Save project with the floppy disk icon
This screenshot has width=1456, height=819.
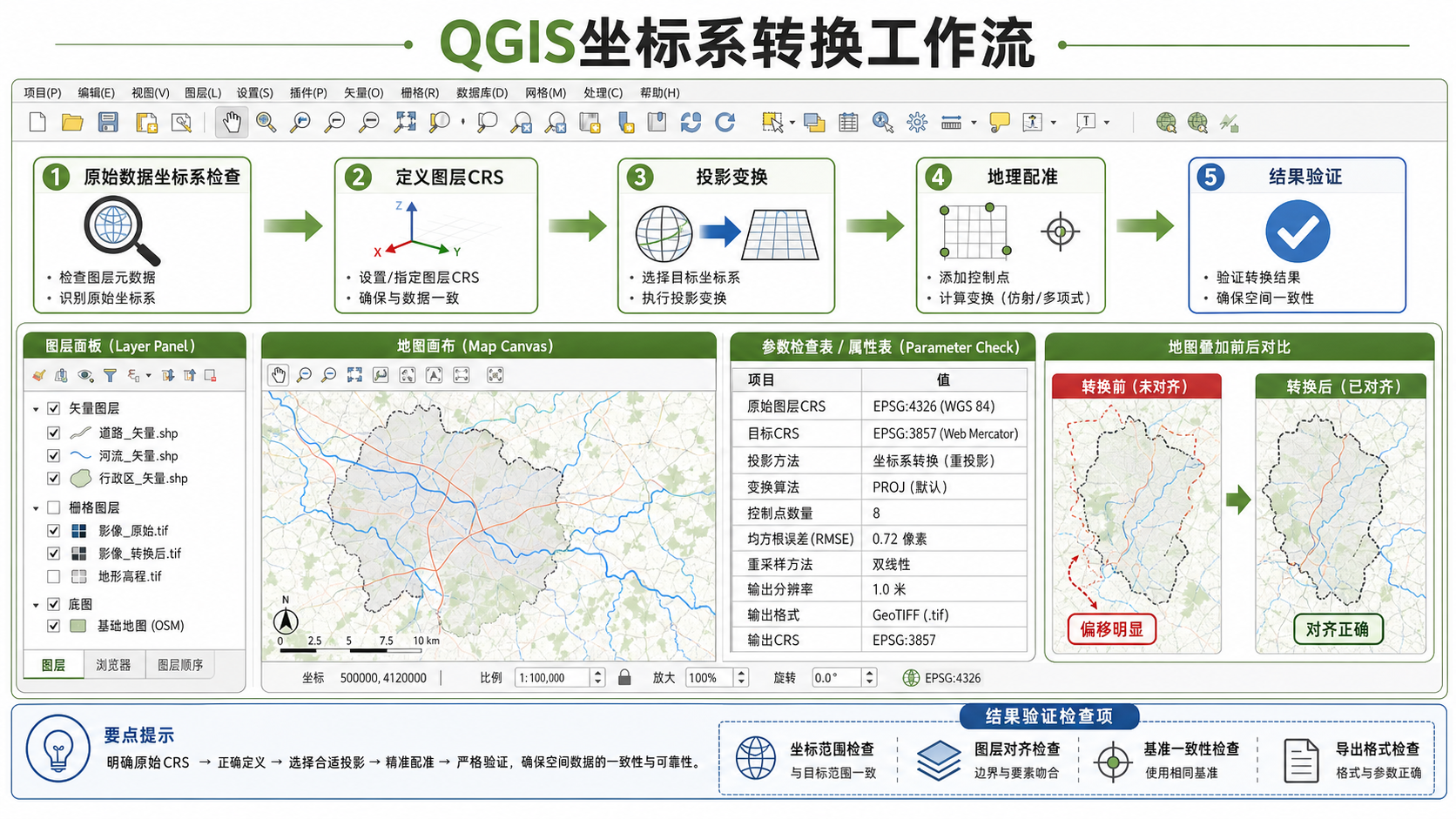point(108,122)
